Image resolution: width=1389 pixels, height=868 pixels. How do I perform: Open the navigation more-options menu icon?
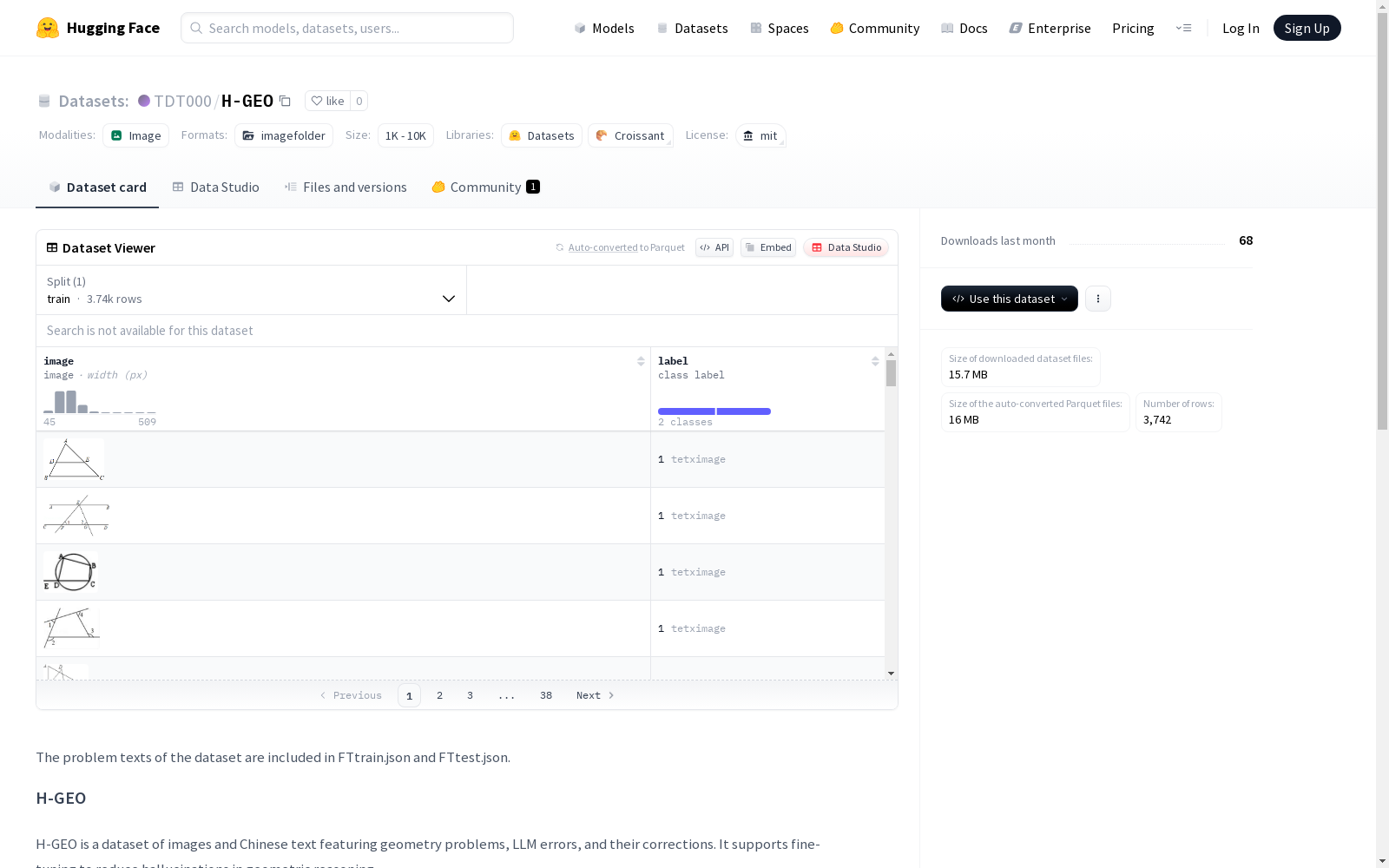click(1183, 28)
